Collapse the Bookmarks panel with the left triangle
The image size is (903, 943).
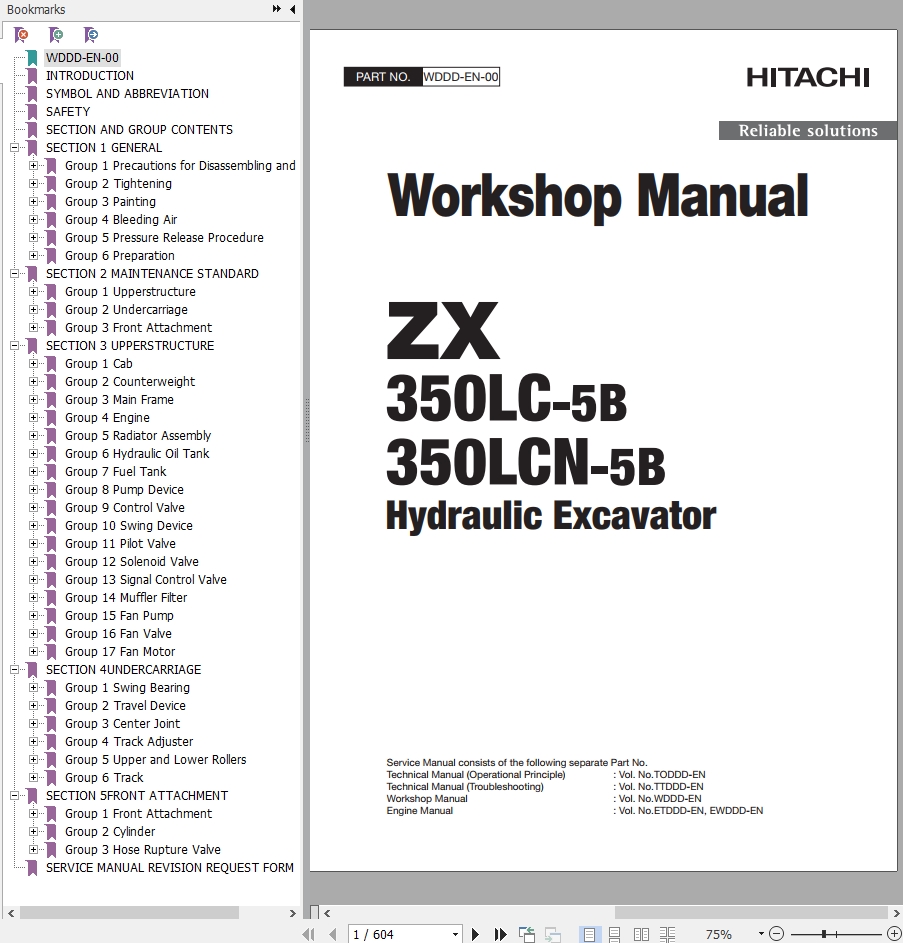coord(292,9)
